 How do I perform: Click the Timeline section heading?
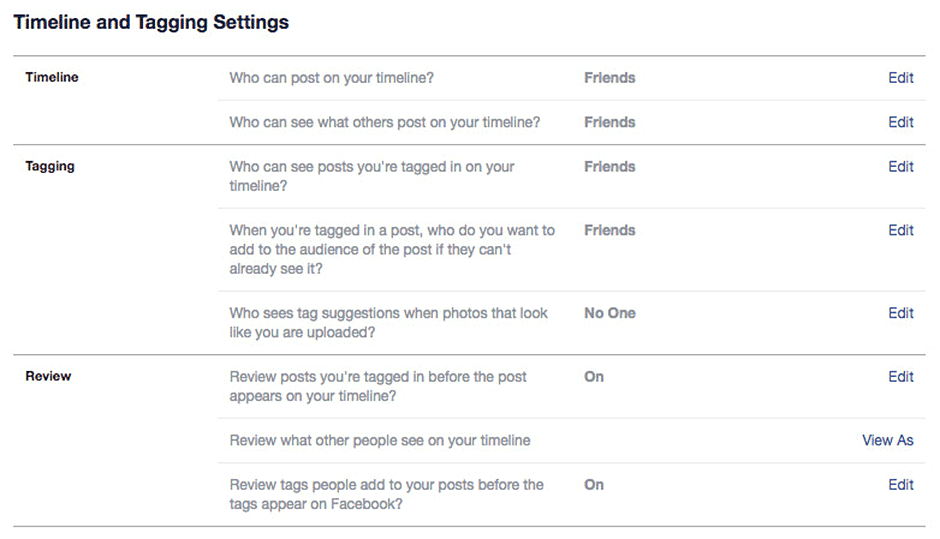tap(52, 77)
